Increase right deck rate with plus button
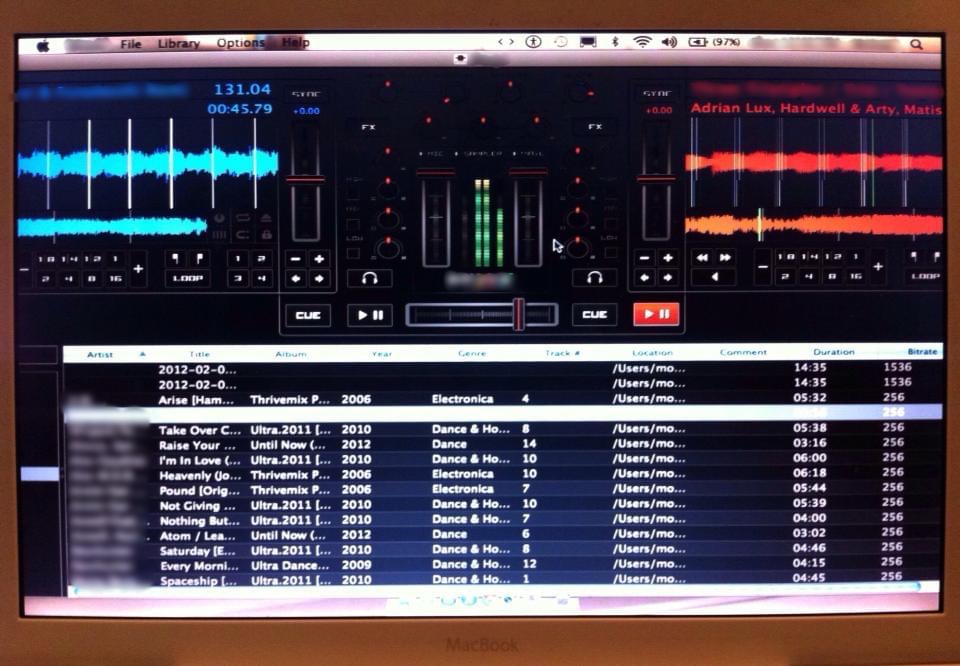Screen dimensions: 960x666 pyautogui.click(x=668, y=258)
